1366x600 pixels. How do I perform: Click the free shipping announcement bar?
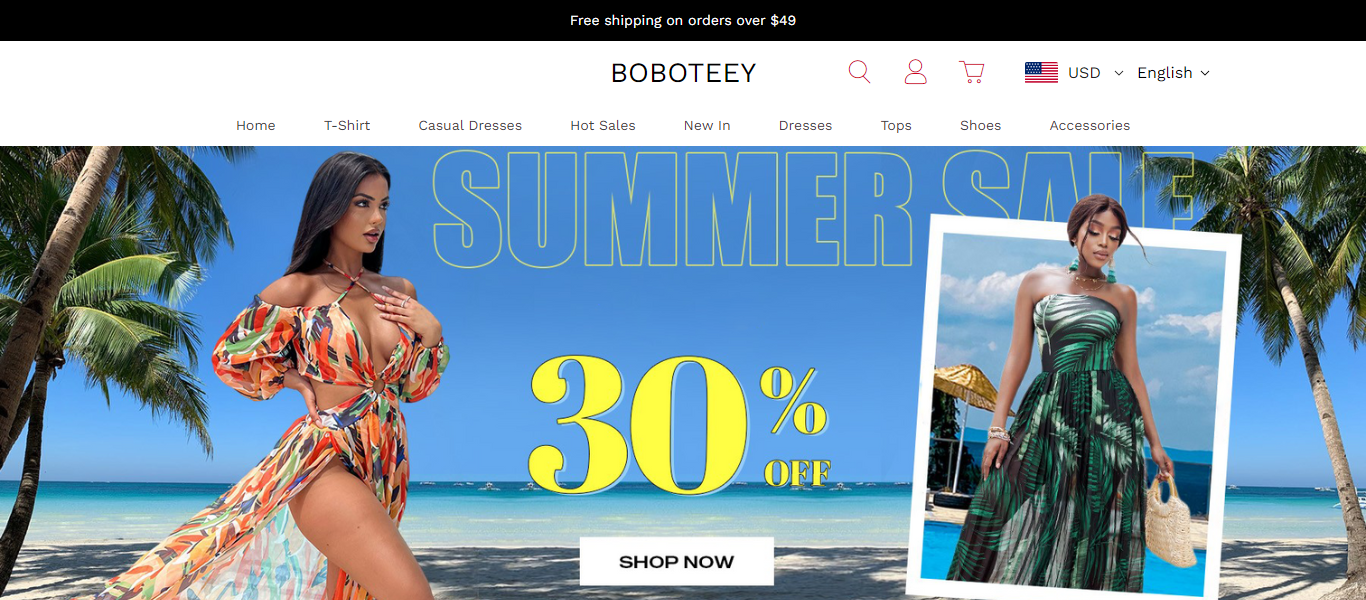683,20
